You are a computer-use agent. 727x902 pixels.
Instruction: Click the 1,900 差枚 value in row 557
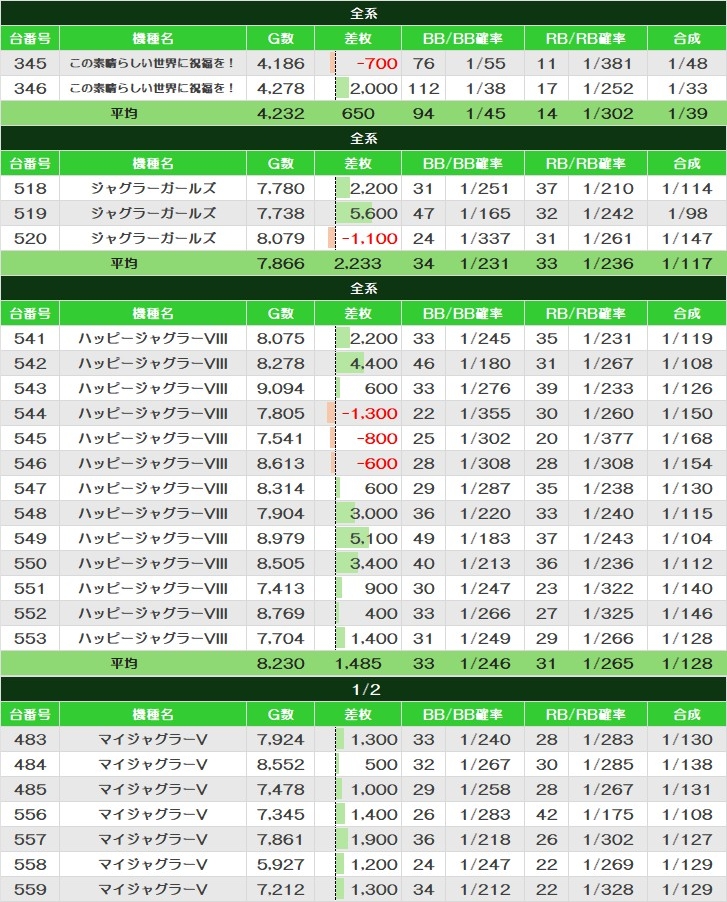click(374, 840)
